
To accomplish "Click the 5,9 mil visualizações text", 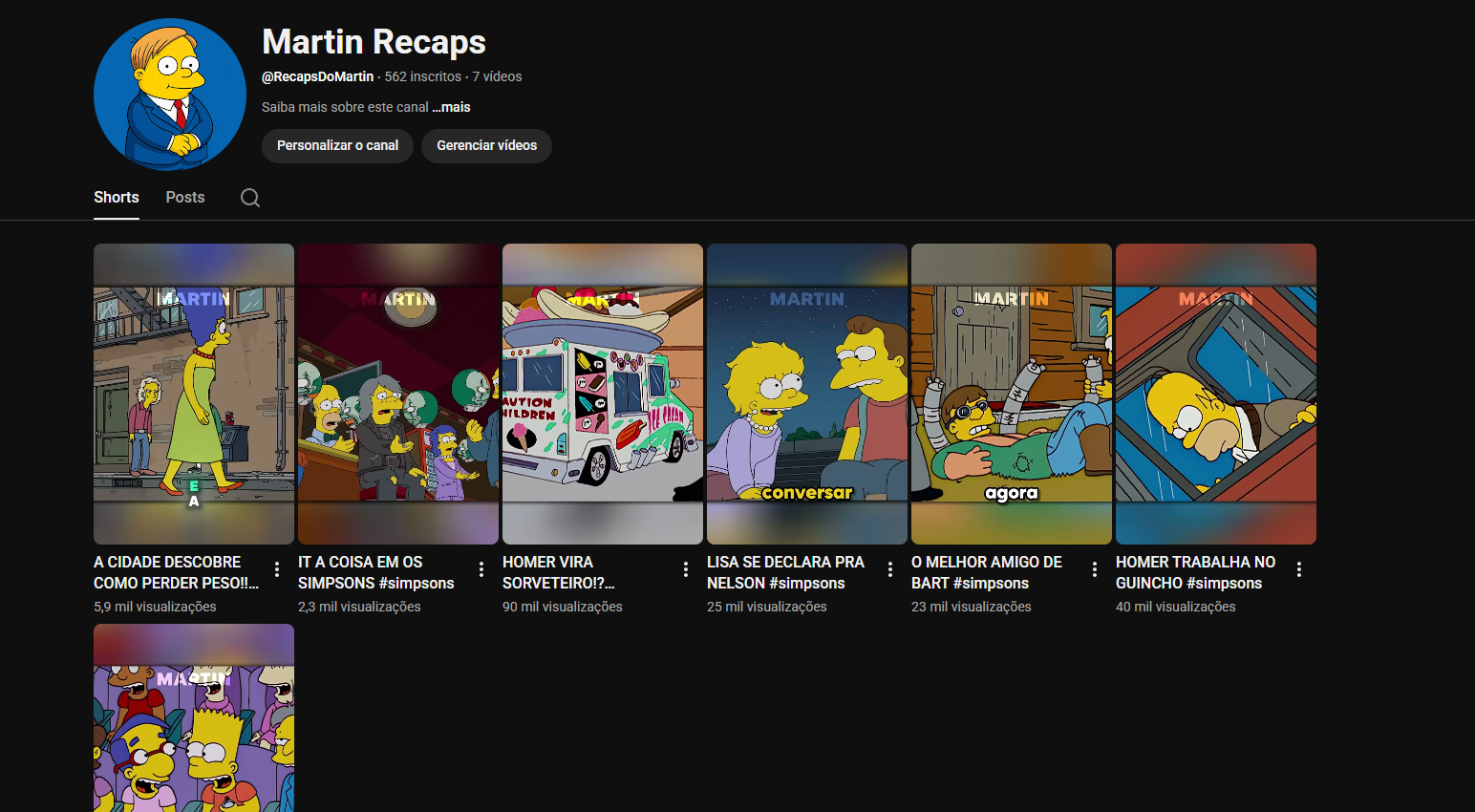I will point(155,607).
